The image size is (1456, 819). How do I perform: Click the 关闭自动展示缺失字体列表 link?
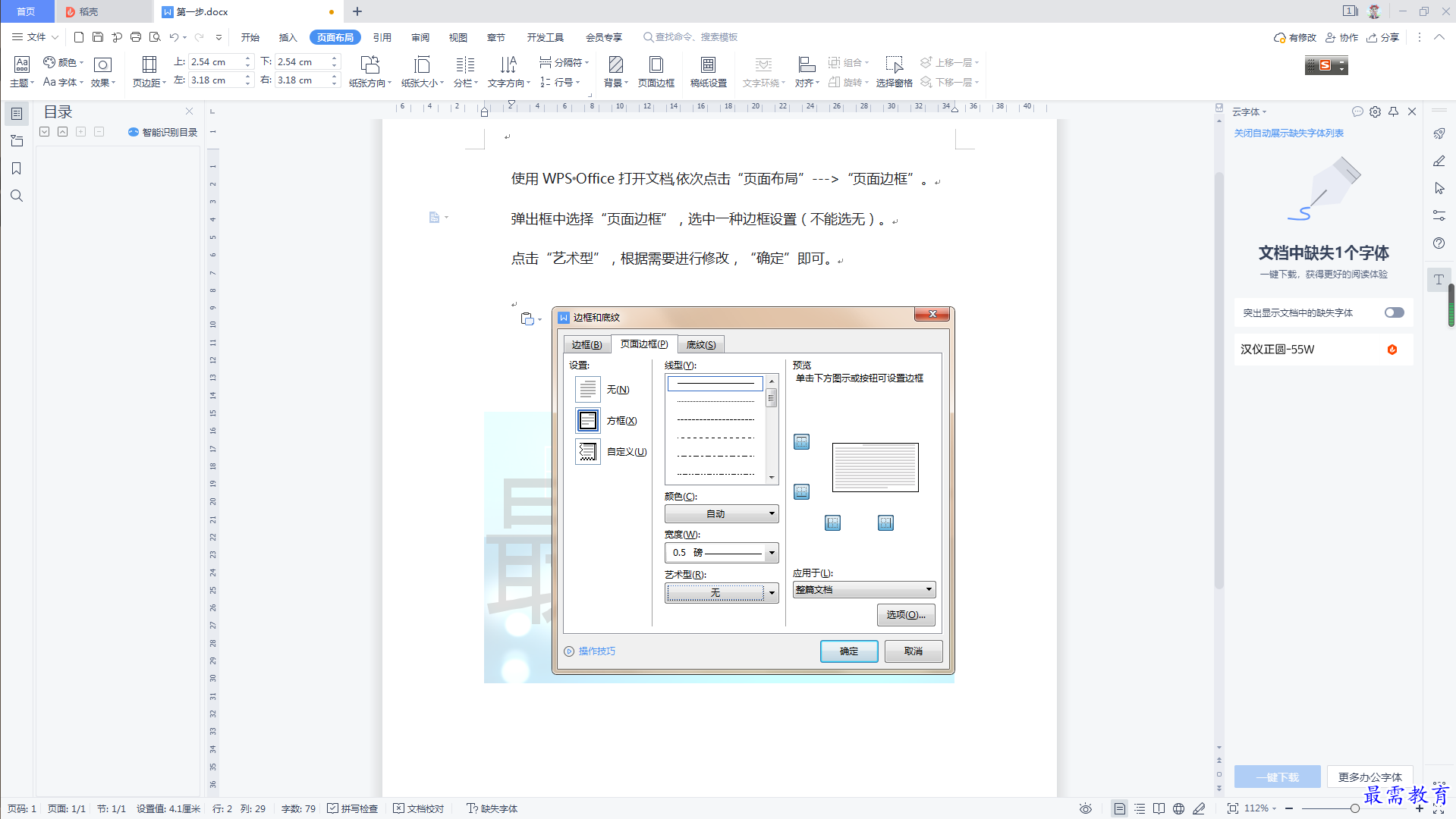click(x=1288, y=133)
